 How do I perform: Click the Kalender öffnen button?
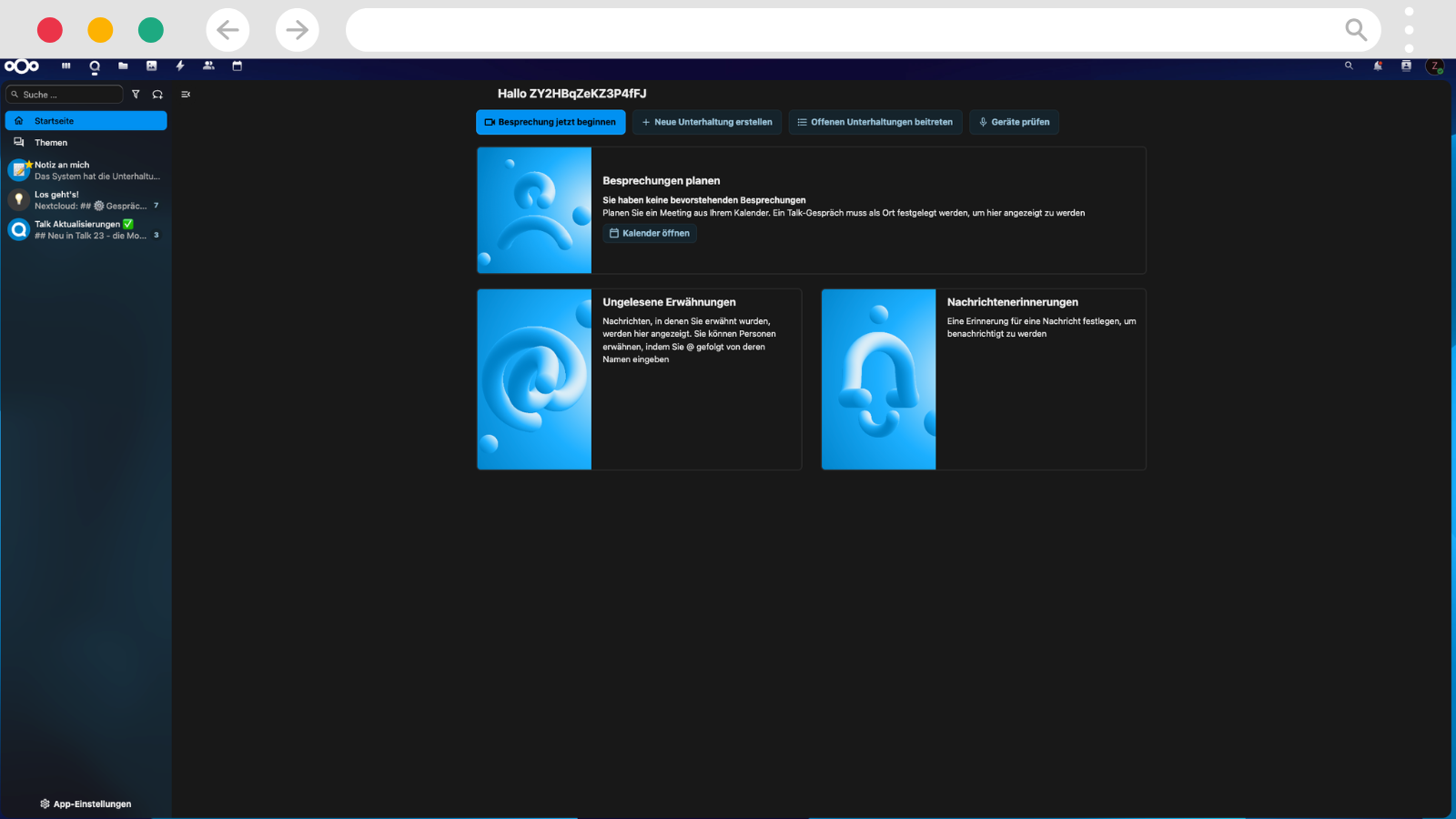tap(650, 233)
